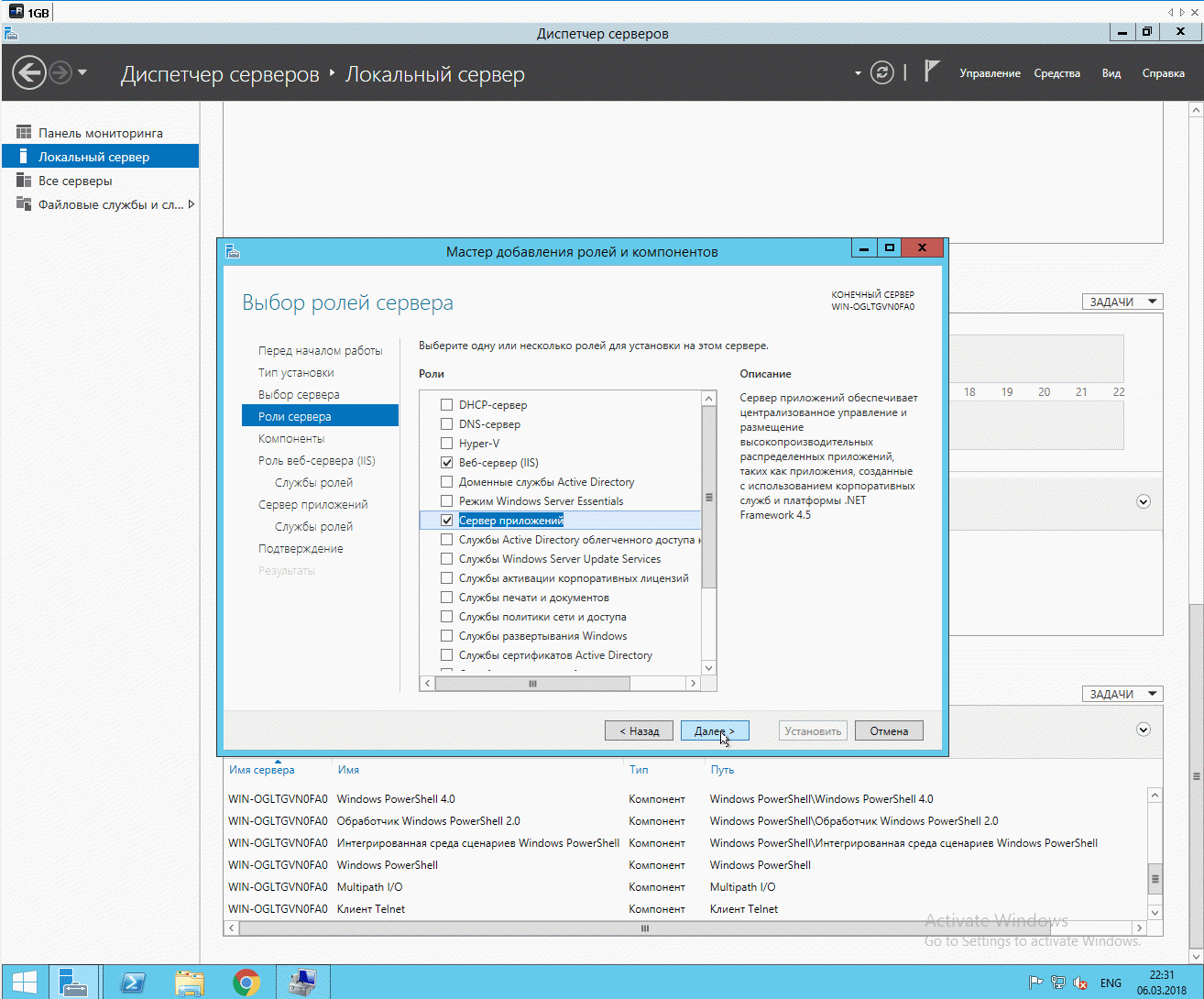Click the roles list vertical scrollbar thumb
Screen dimensions: 1204x999
(708, 498)
